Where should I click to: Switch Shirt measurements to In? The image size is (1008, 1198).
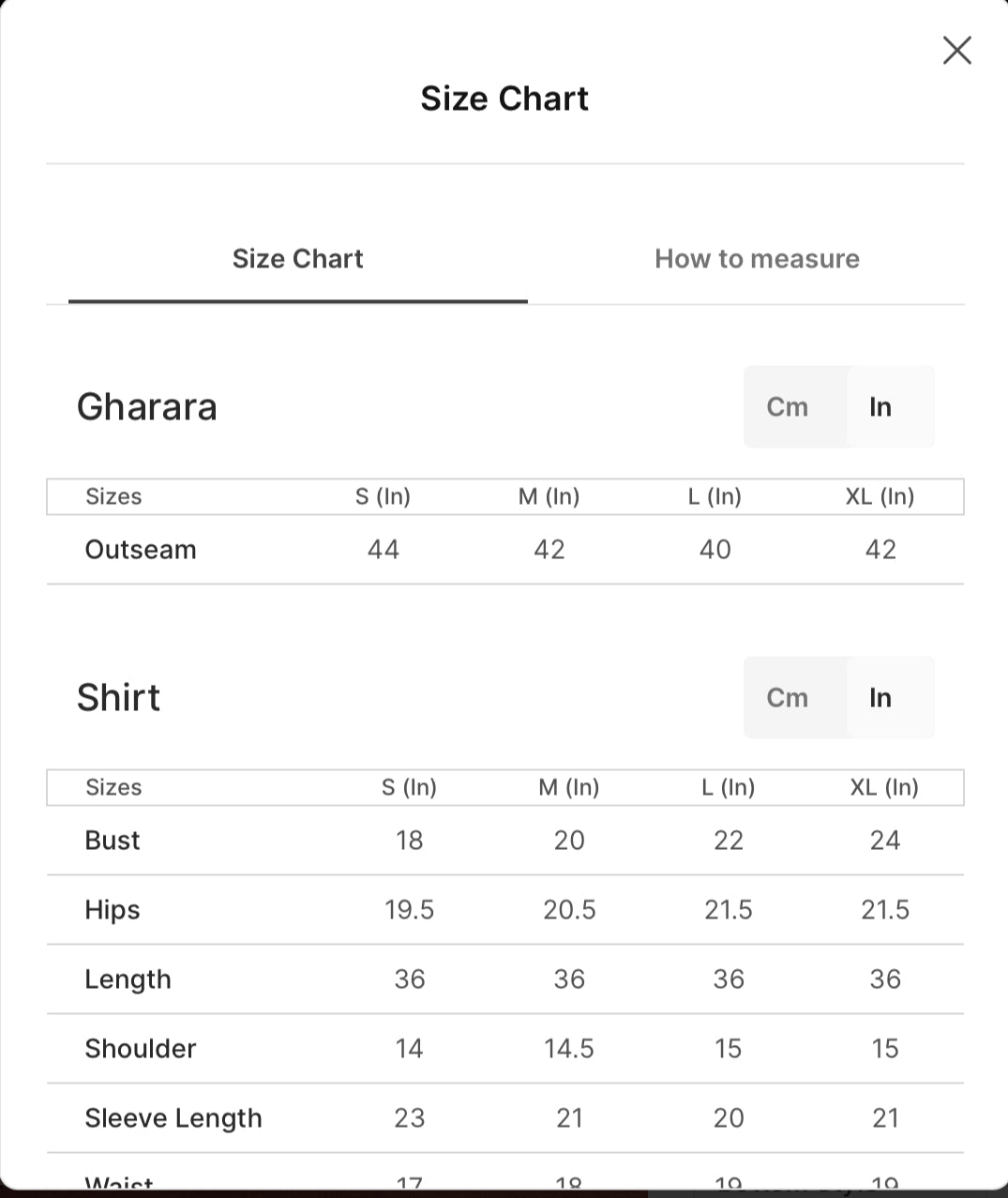880,697
